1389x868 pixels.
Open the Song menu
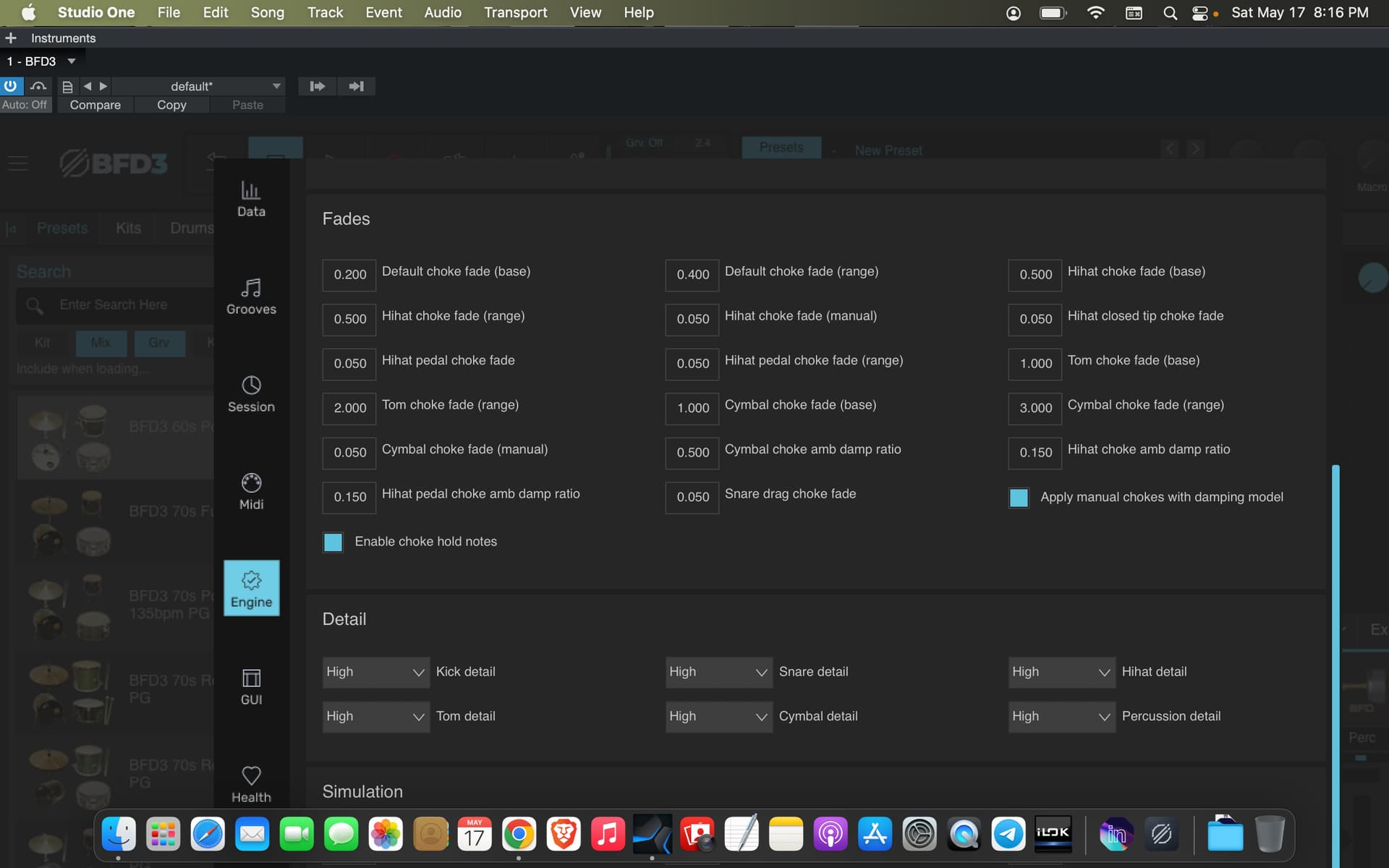[x=267, y=12]
